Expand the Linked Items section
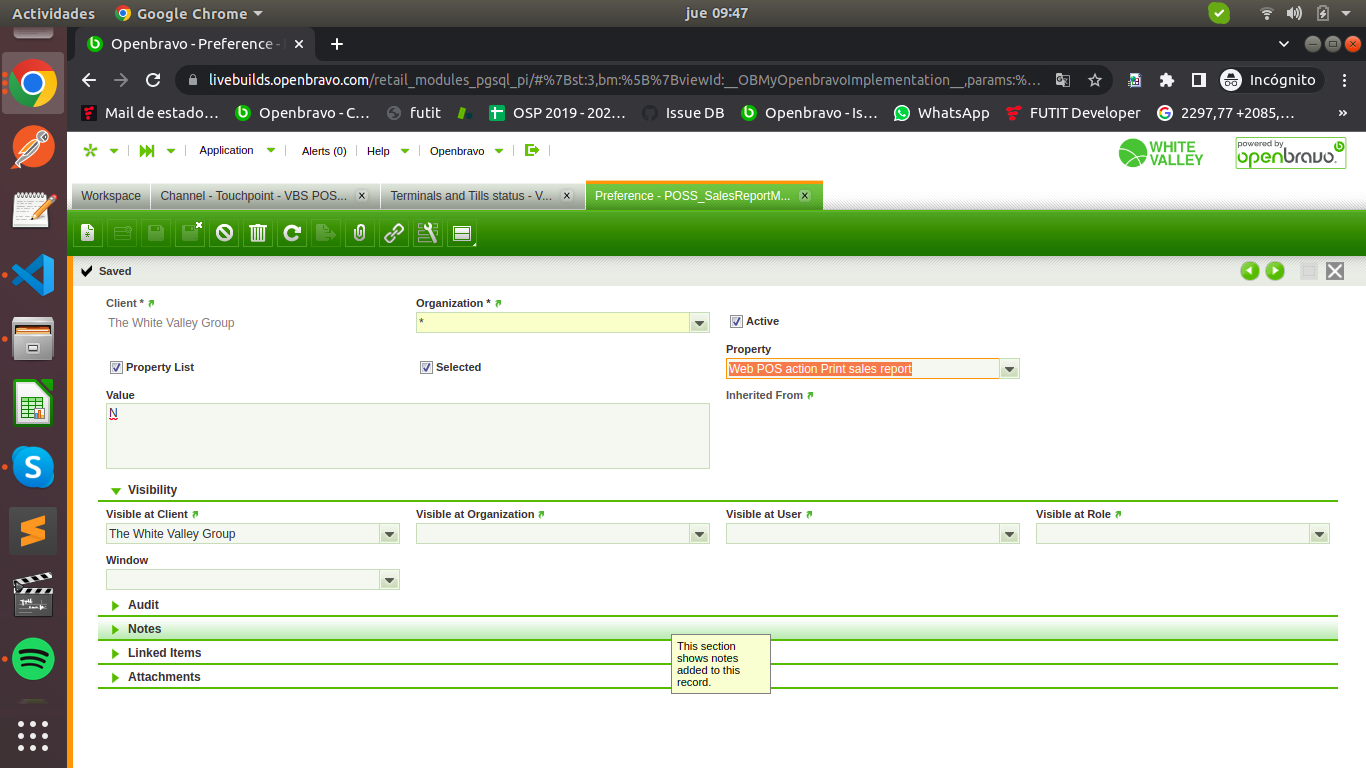This screenshot has width=1366, height=768. point(164,653)
